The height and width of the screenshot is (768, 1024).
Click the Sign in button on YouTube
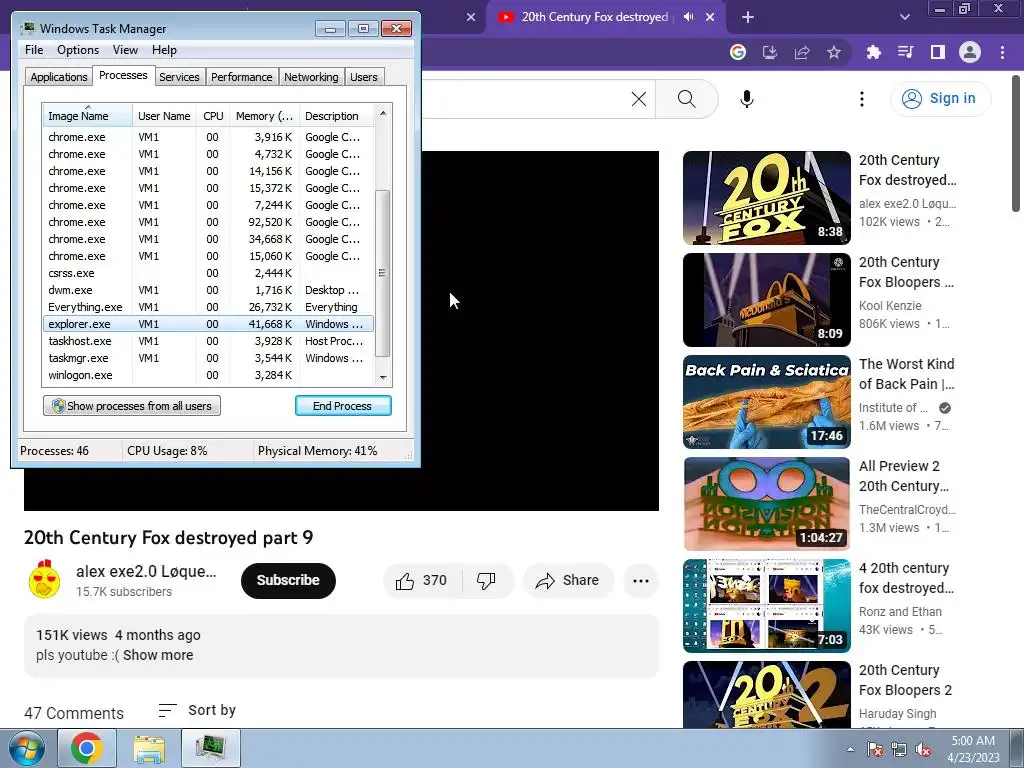[940, 99]
